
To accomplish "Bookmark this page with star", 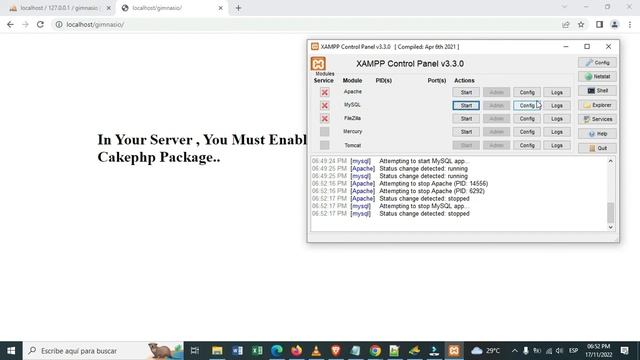I will click(581, 24).
